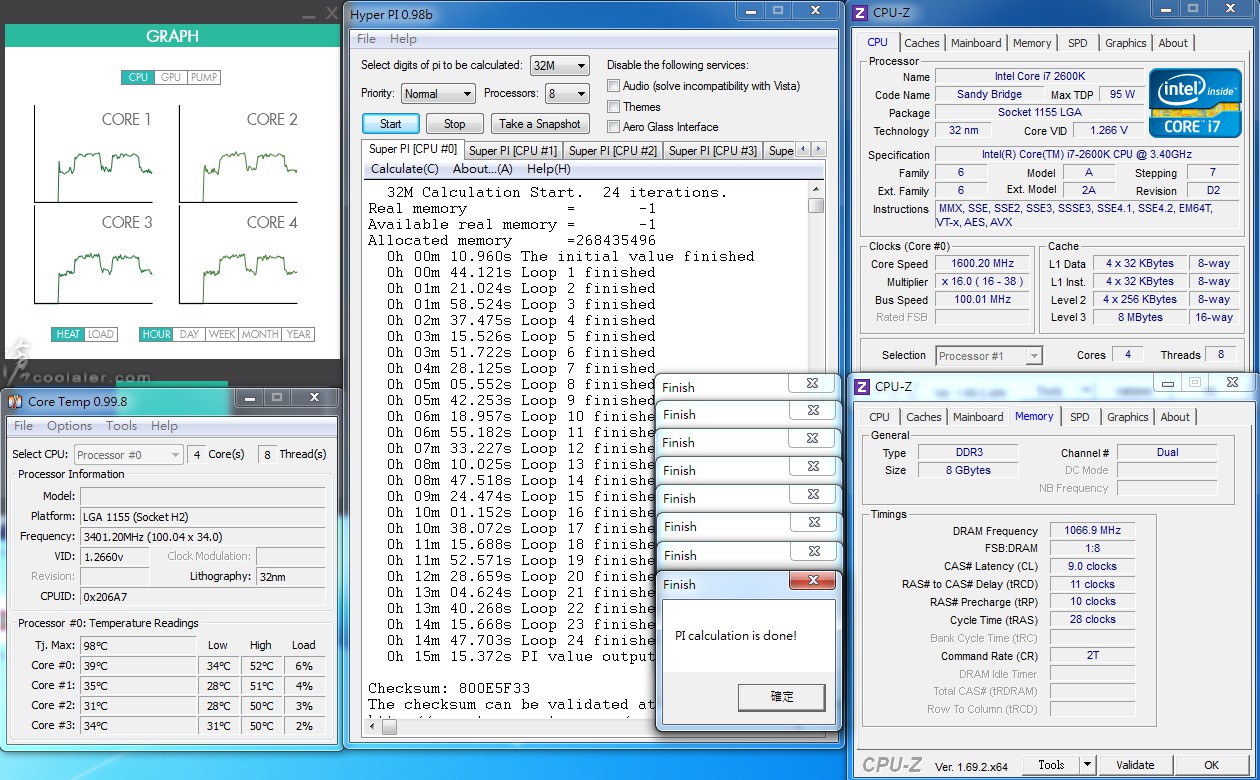Viewport: 1260px width, 780px height.
Task: Click Hyper PI horizontal scrollbar thumb
Action: [389, 727]
